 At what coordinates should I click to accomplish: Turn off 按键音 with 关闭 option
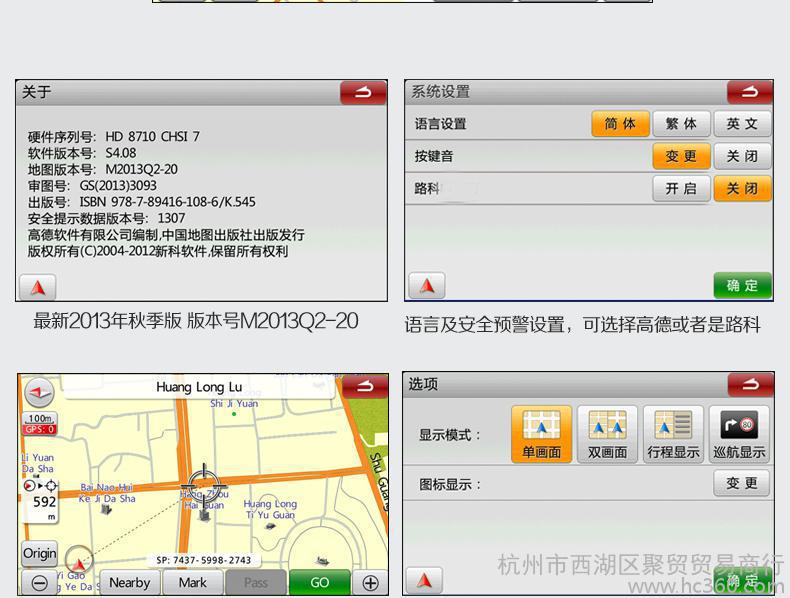(x=742, y=157)
